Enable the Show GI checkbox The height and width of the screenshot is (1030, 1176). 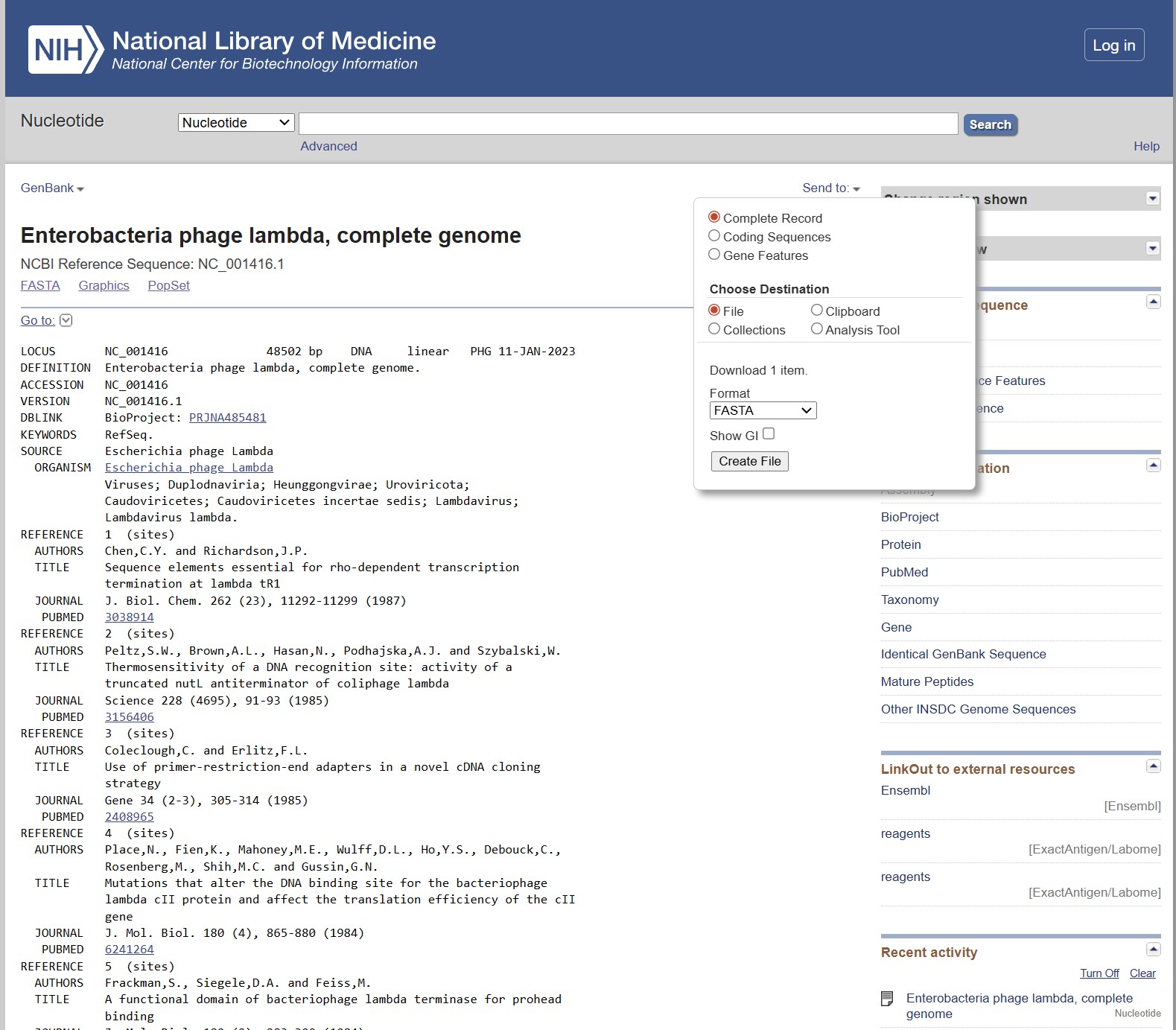point(769,433)
